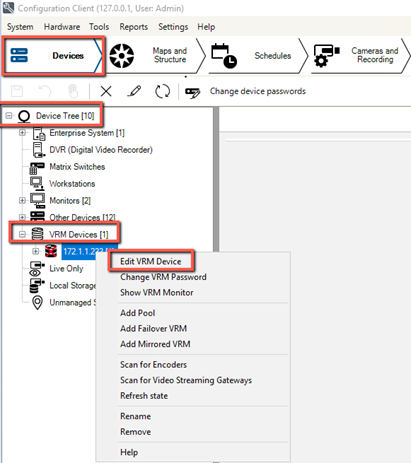Open the Tools menu

99,27
